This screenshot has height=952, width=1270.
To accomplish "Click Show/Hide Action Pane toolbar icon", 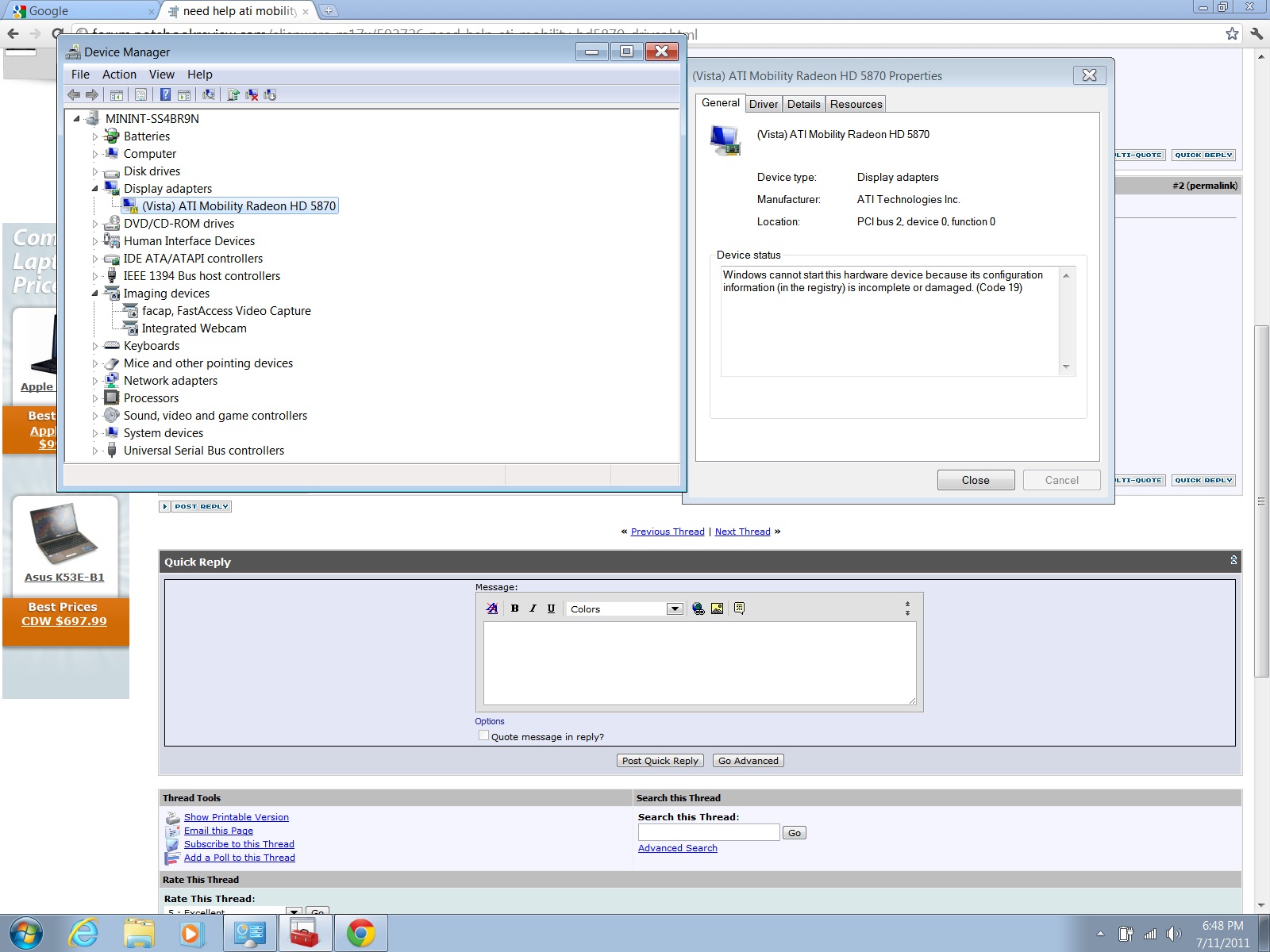I will [x=184, y=95].
